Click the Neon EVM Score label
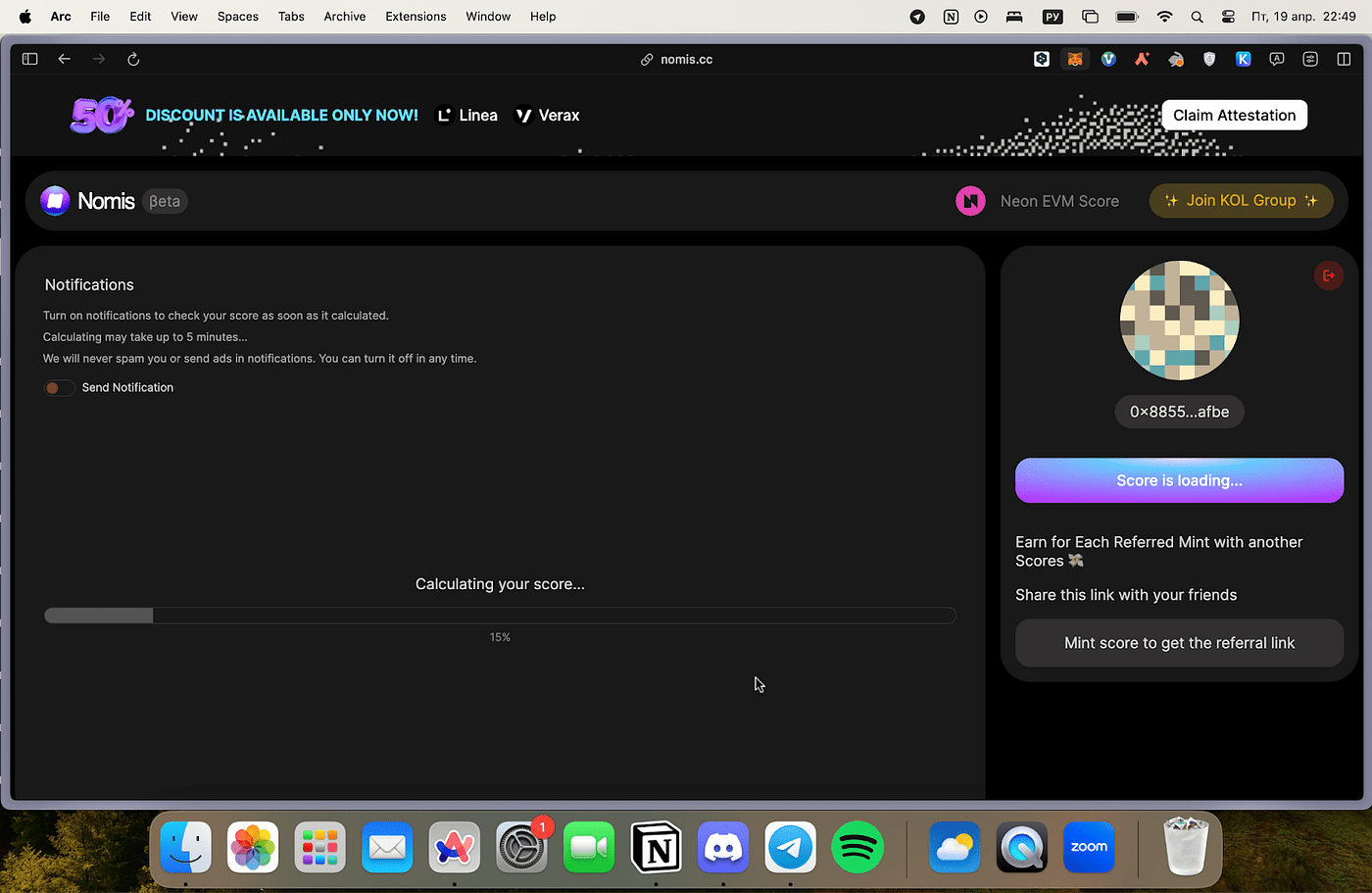1372x893 pixels. click(x=1059, y=201)
